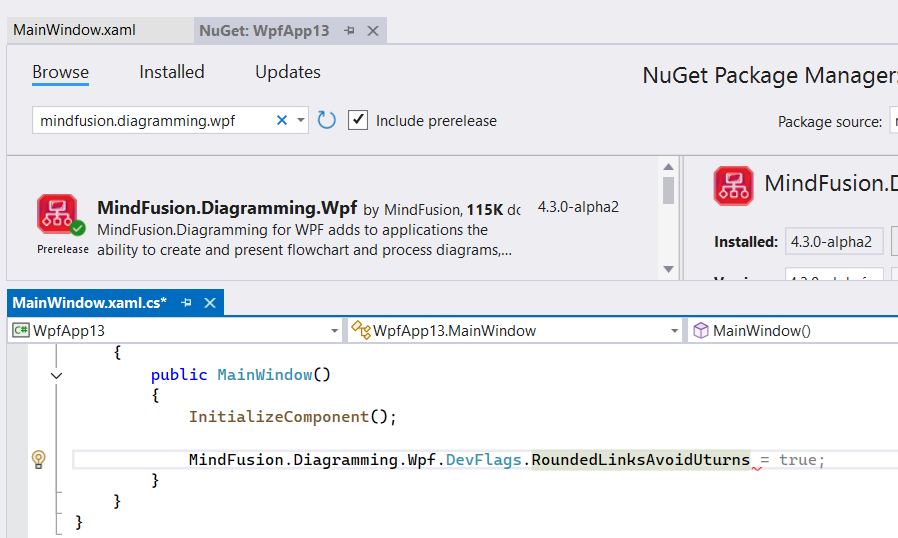Screen dimensions: 898x538
Task: Open the MainWindow.xaml document tab
Action: tap(74, 30)
